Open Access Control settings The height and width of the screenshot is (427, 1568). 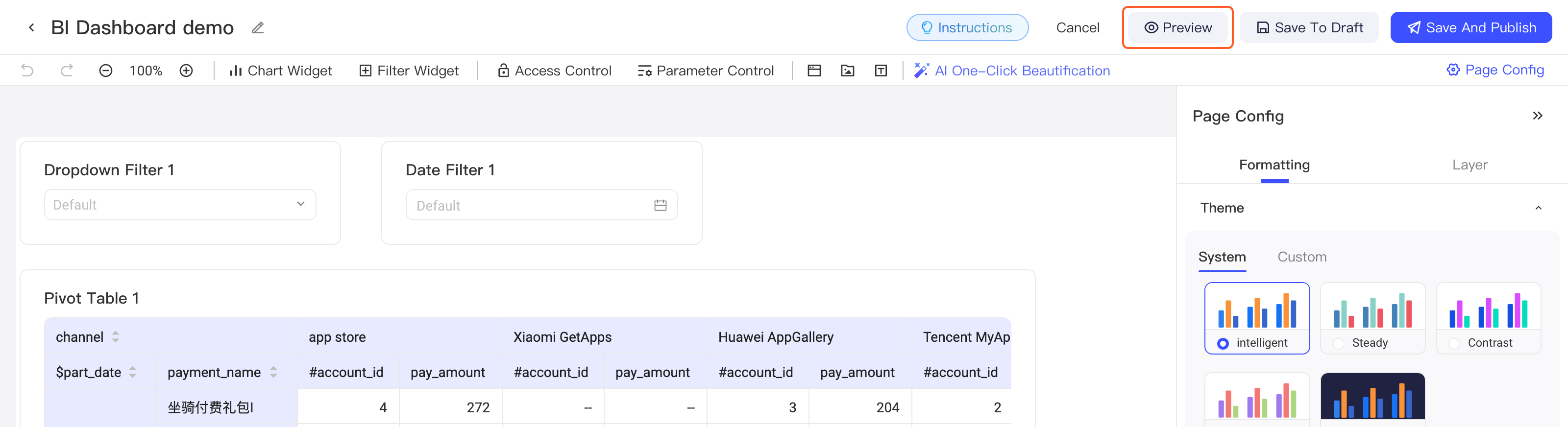point(555,71)
